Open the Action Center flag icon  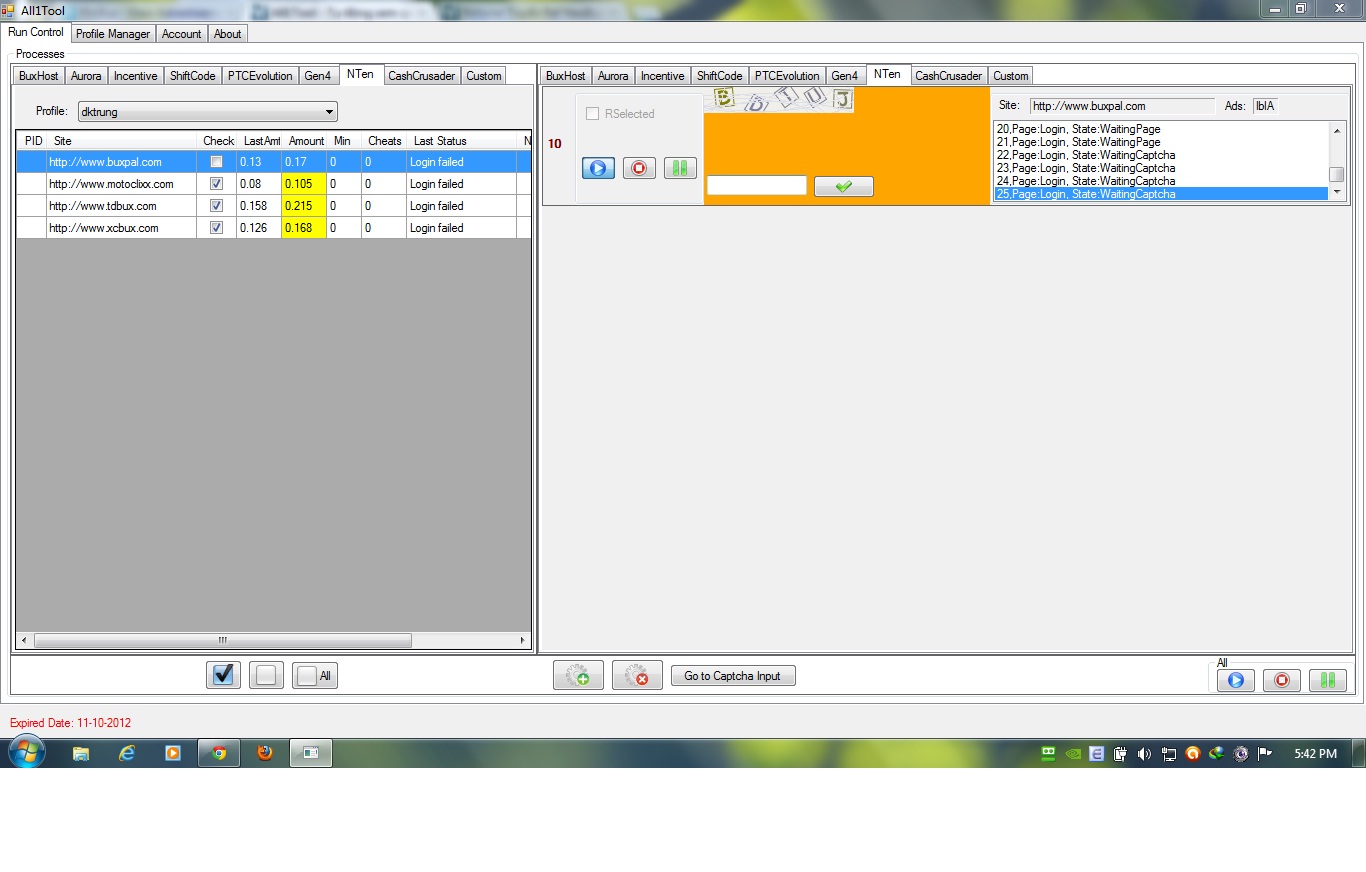(x=1264, y=754)
